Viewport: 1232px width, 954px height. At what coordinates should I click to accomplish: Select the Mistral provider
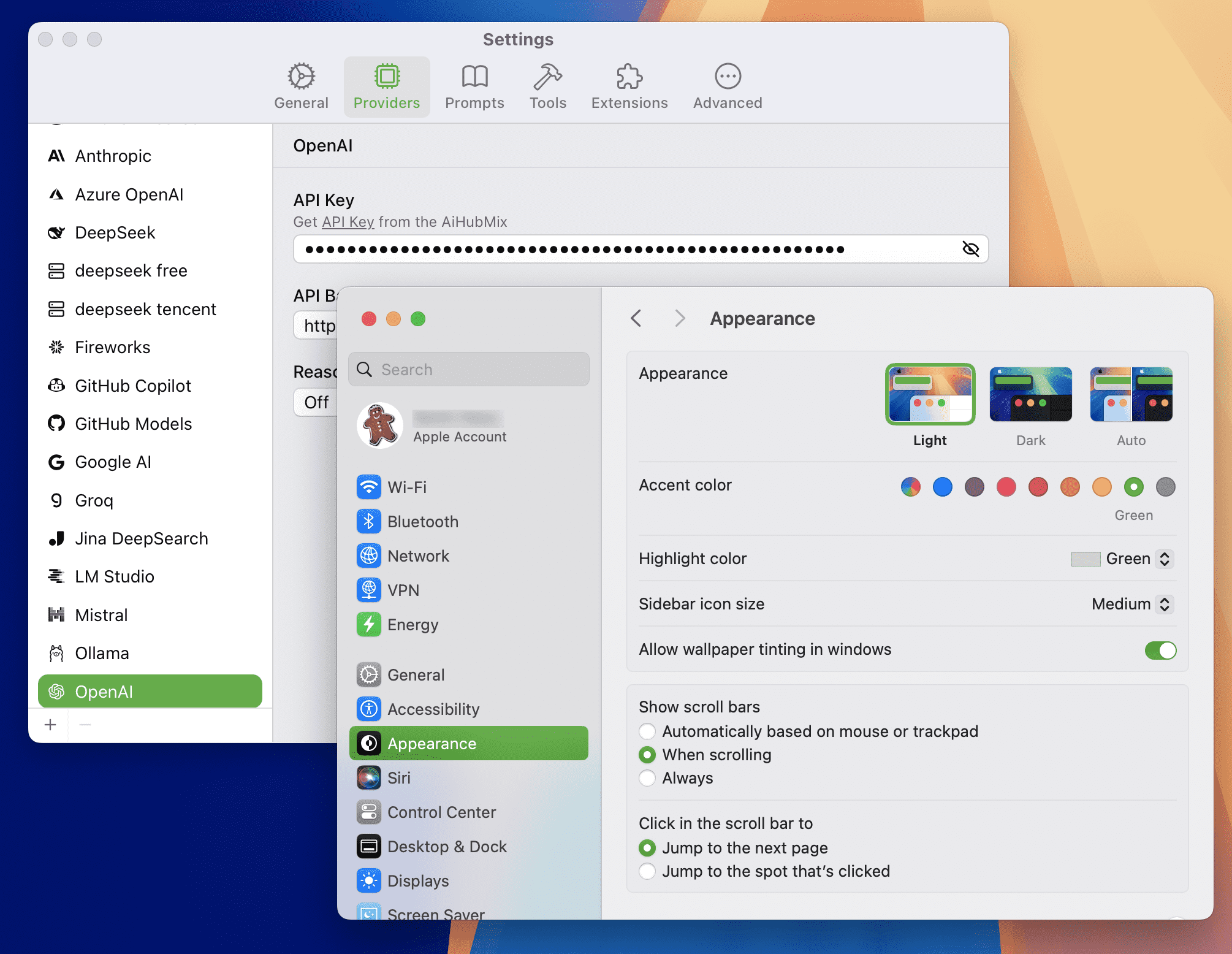coord(150,615)
